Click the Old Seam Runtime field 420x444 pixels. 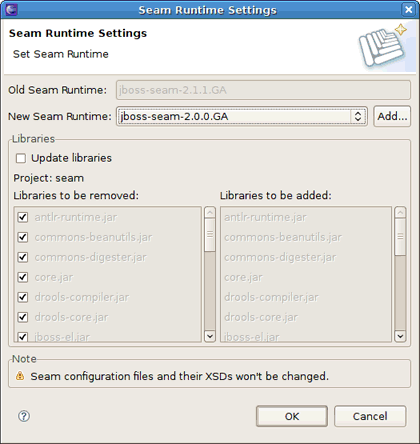tap(263, 90)
